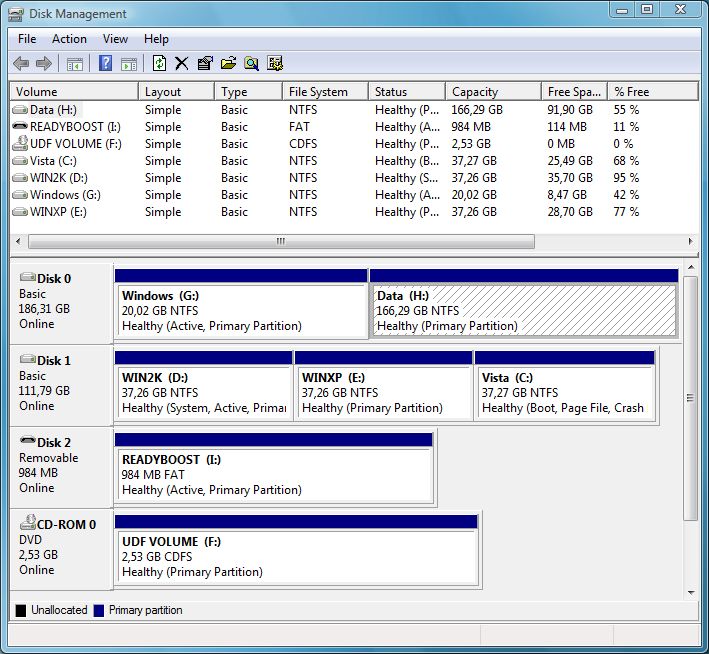The width and height of the screenshot is (709, 654).
Task: Select the UDF VOLUME (F:) volume row
Action: tap(354, 143)
